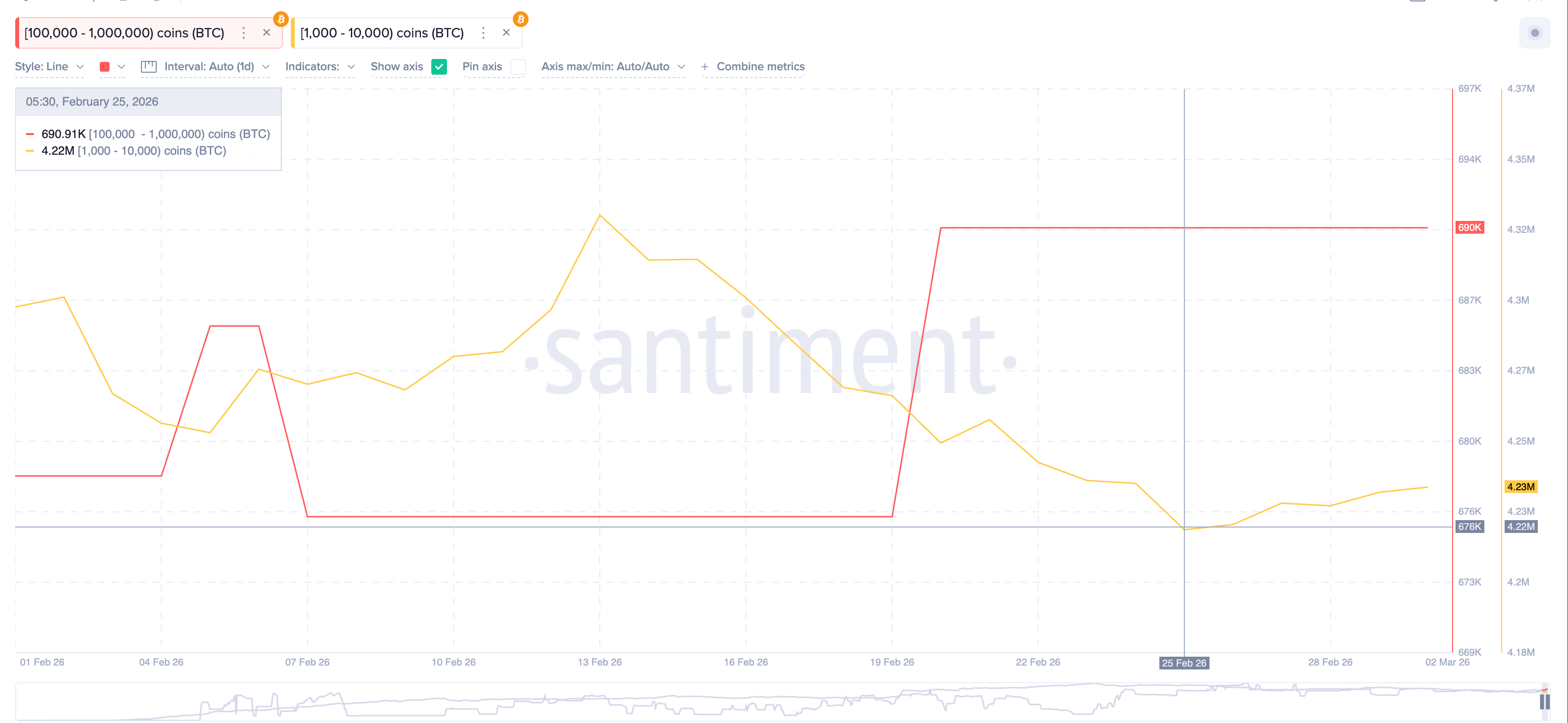The image size is (1568, 723).
Task: Uncheck the Show axis checkbox
Action: tap(439, 67)
